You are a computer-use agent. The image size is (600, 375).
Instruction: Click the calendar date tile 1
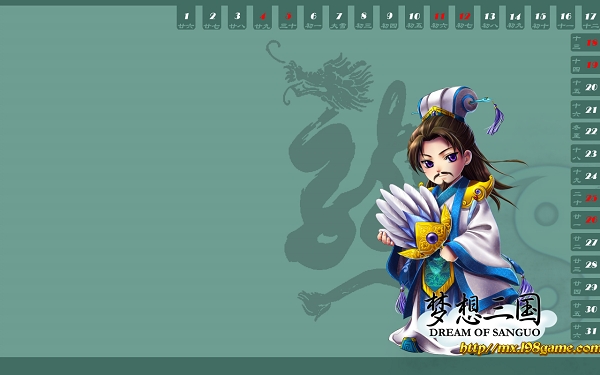(x=186, y=18)
